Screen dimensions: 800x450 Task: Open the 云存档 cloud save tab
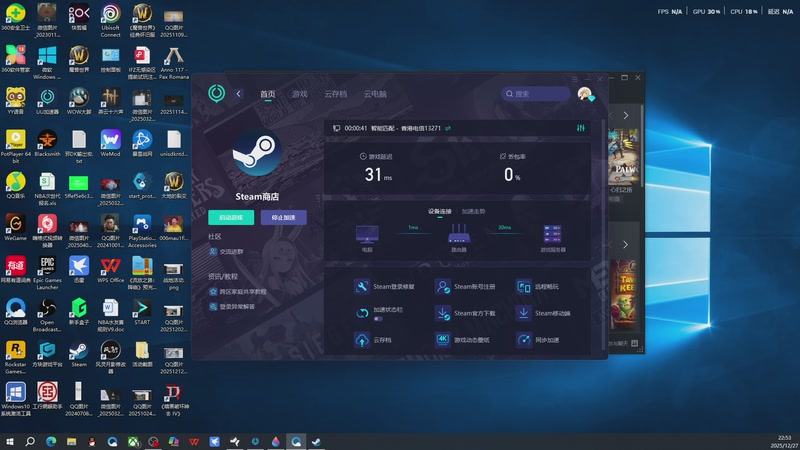[335, 94]
